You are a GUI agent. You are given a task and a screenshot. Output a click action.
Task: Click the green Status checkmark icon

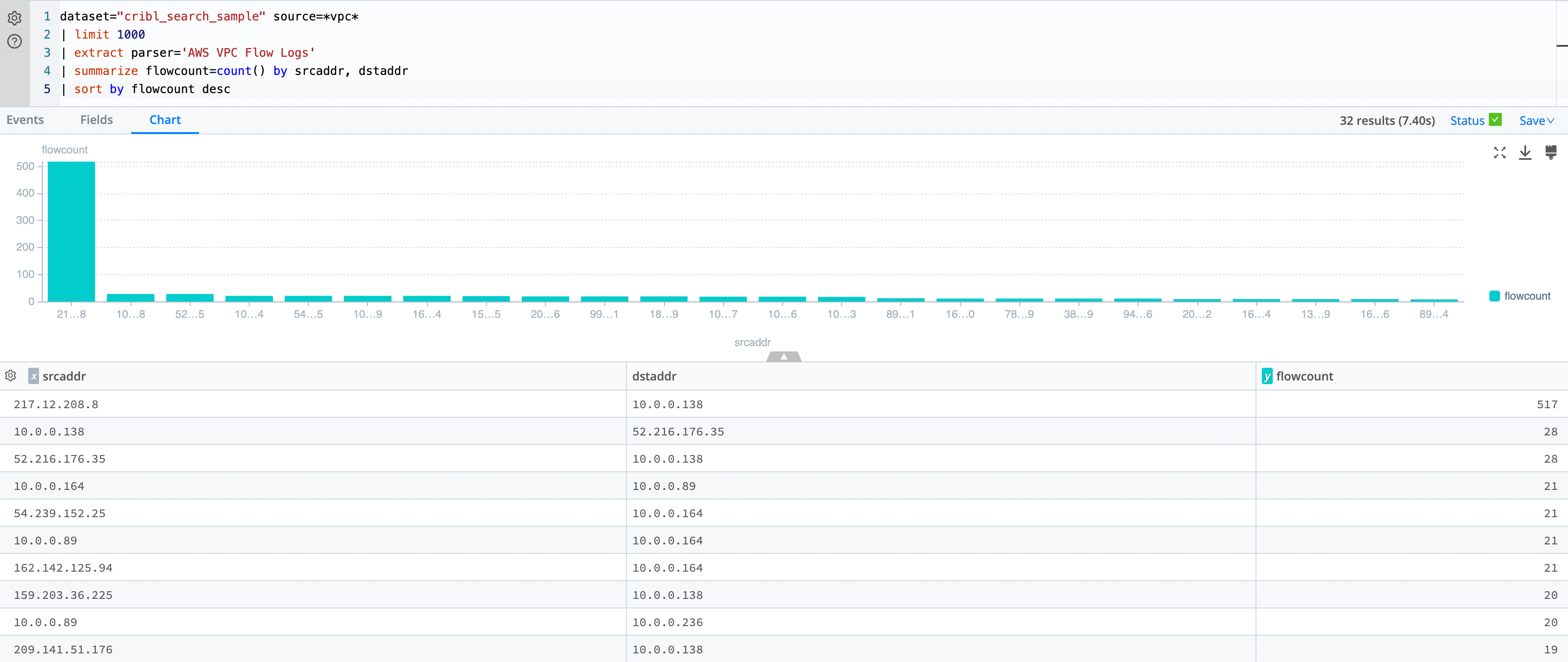tap(1496, 119)
